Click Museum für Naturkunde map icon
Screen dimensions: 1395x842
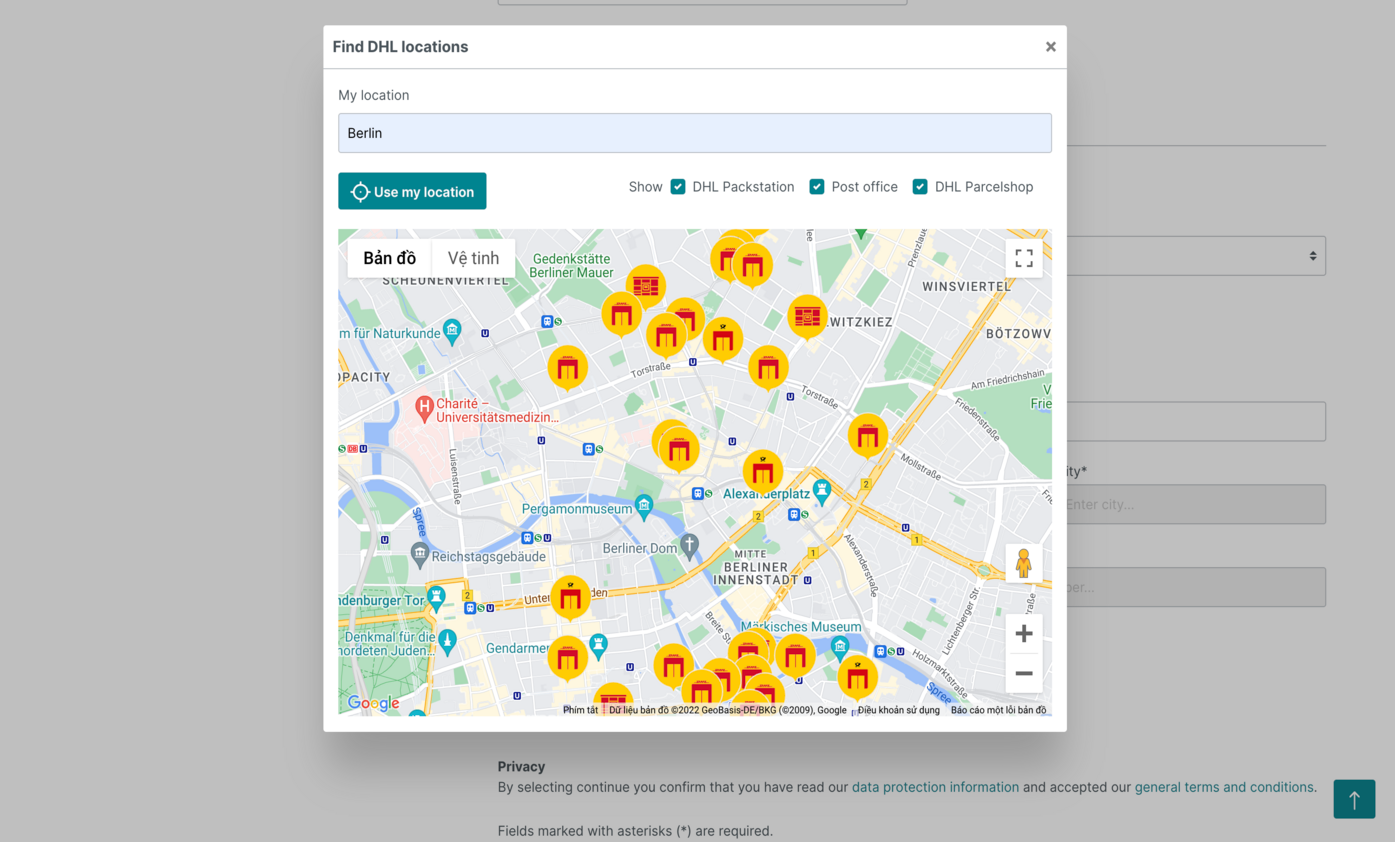[x=452, y=330]
